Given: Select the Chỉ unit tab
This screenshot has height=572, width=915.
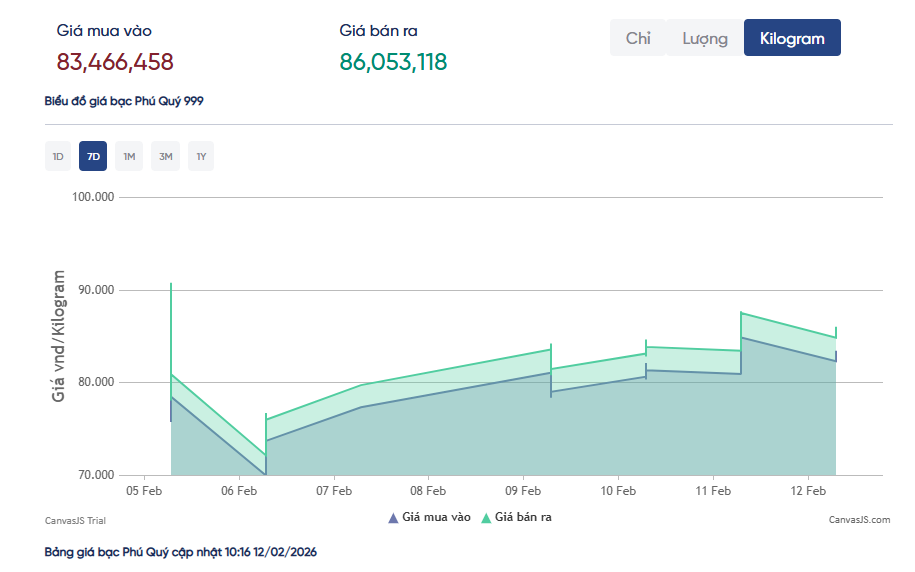Looking at the screenshot, I should (638, 38).
